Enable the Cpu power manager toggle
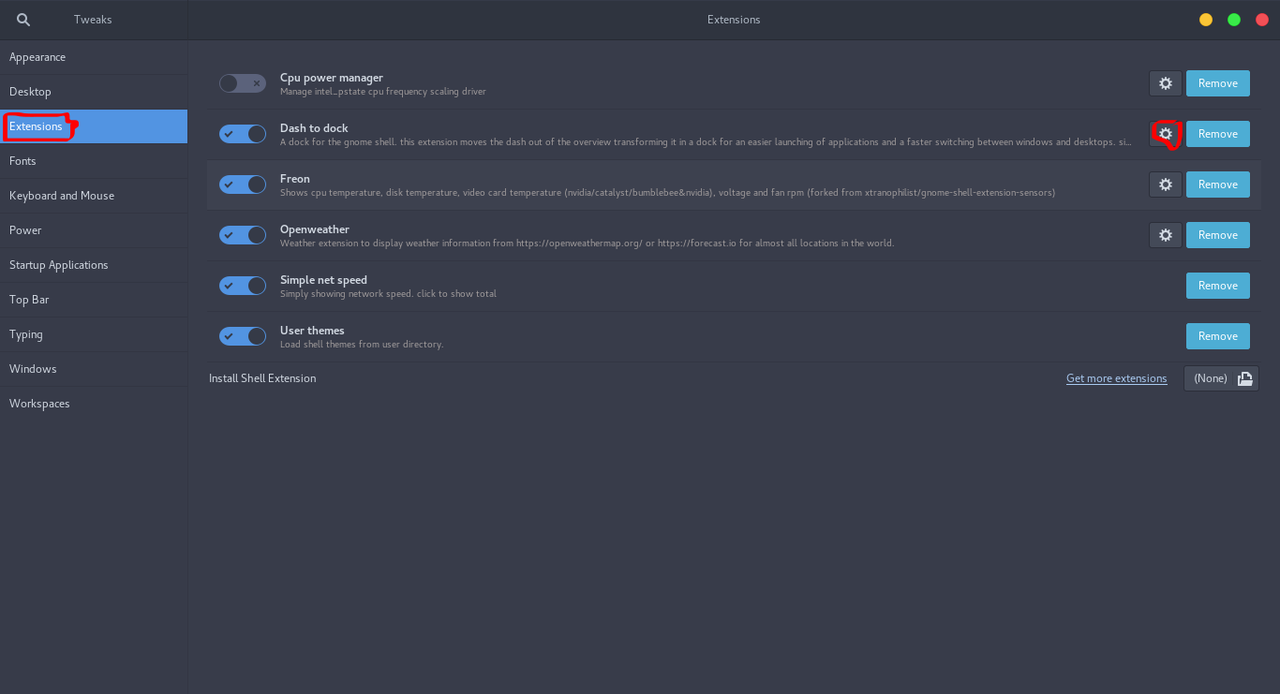 pos(242,84)
